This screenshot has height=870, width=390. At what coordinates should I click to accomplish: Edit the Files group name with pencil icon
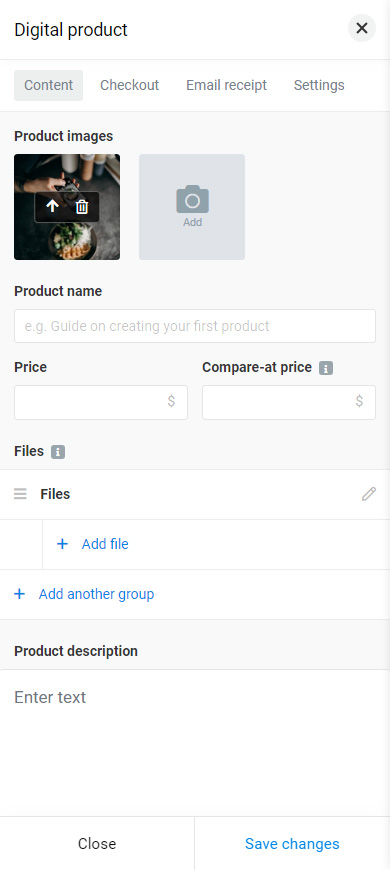[368, 494]
